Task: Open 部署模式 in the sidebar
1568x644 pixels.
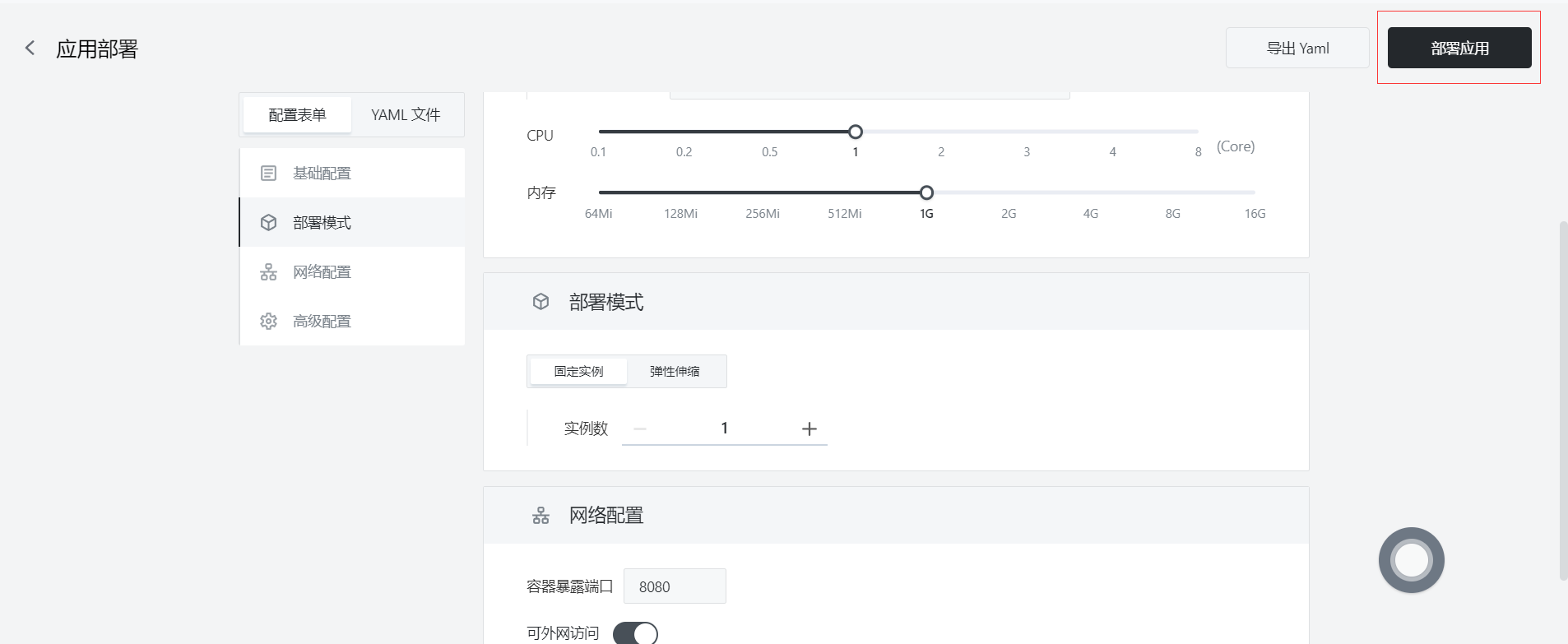Action: tap(352, 222)
